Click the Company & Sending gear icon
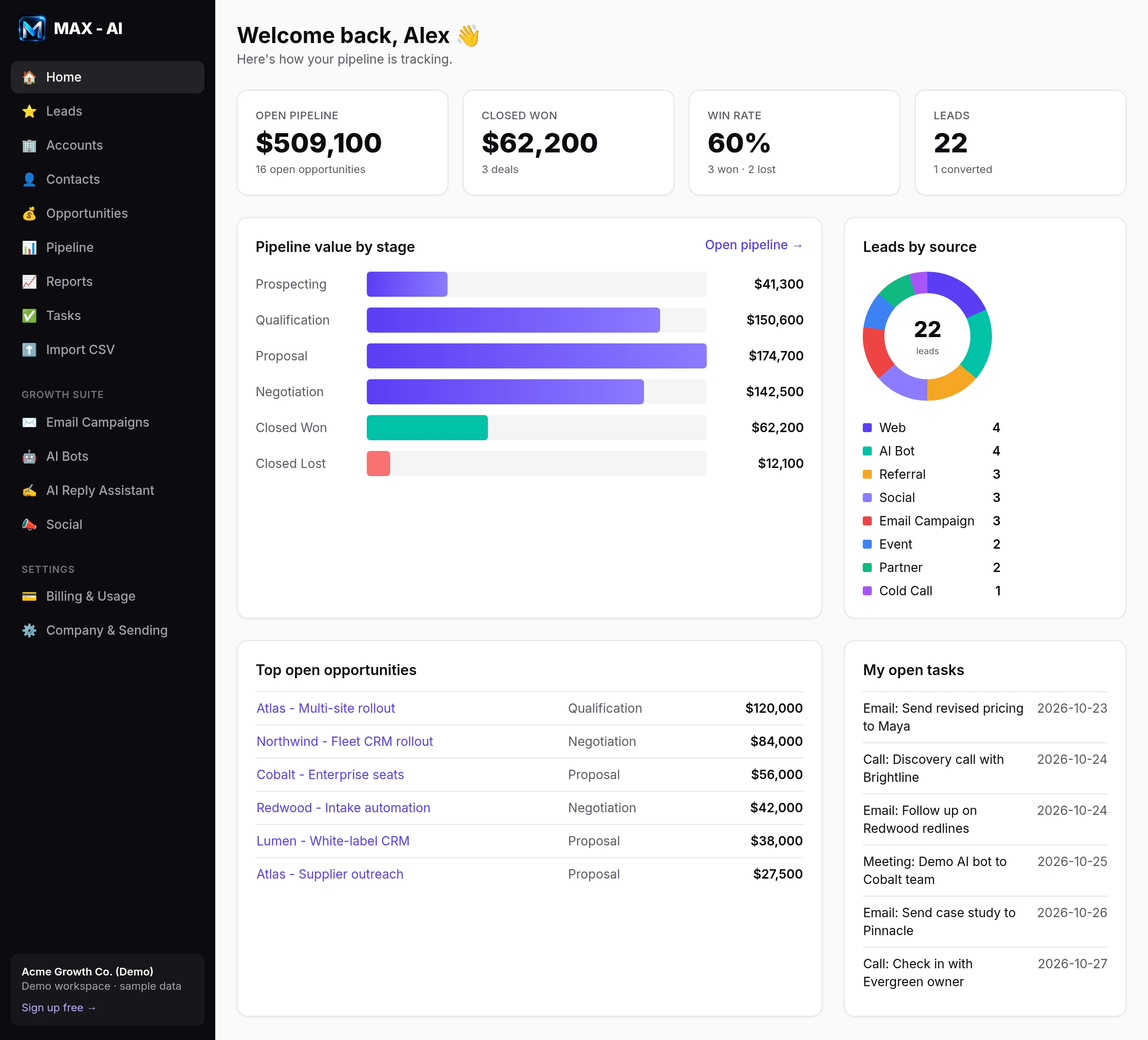 click(29, 631)
